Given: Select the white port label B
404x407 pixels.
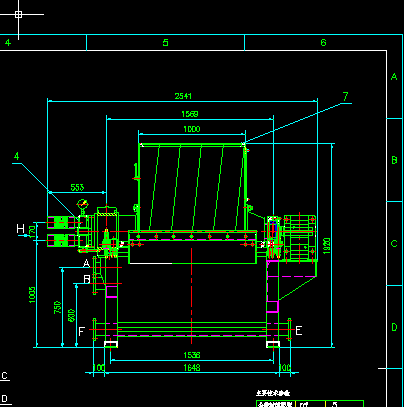Looking at the screenshot, I should (x=87, y=279).
